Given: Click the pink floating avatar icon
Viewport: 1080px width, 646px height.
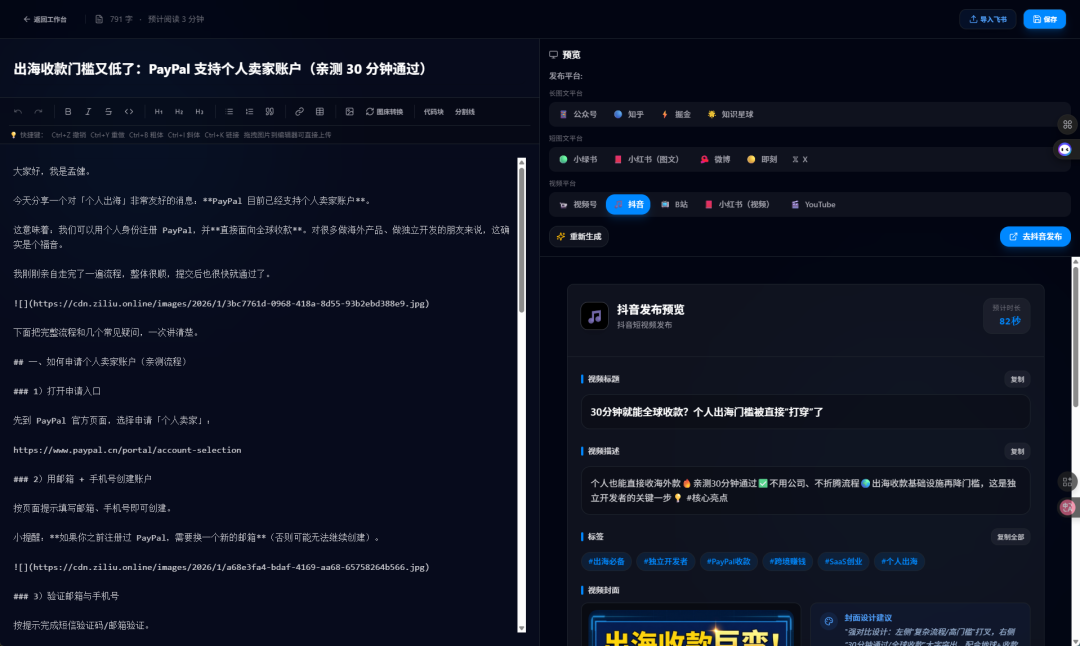Looking at the screenshot, I should 1067,508.
